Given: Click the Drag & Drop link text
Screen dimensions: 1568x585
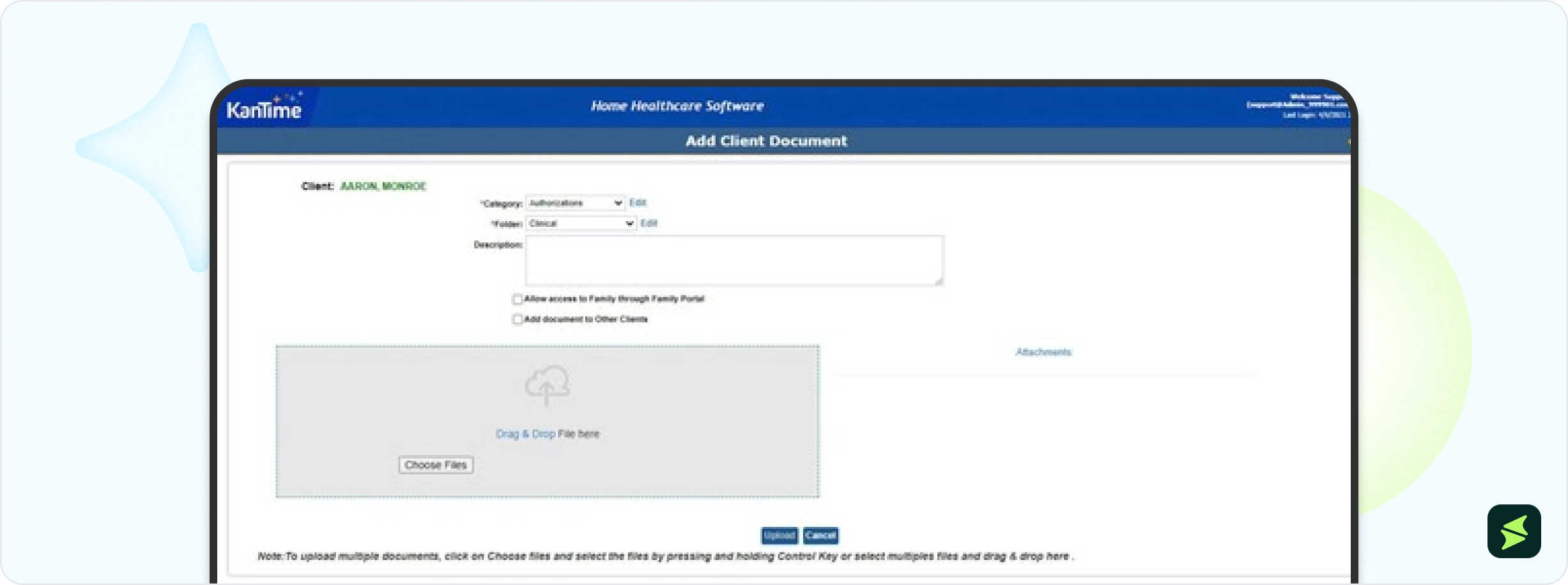Looking at the screenshot, I should [525, 434].
